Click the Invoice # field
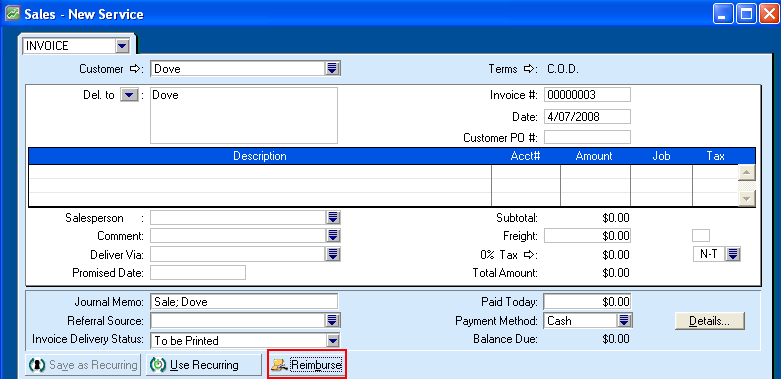Screen dimensions: 781x379 click(x=587, y=95)
